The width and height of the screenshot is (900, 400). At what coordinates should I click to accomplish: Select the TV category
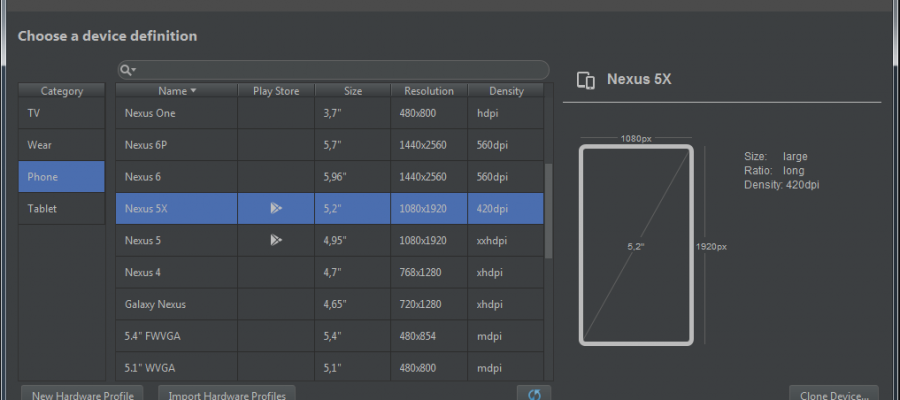point(61,114)
